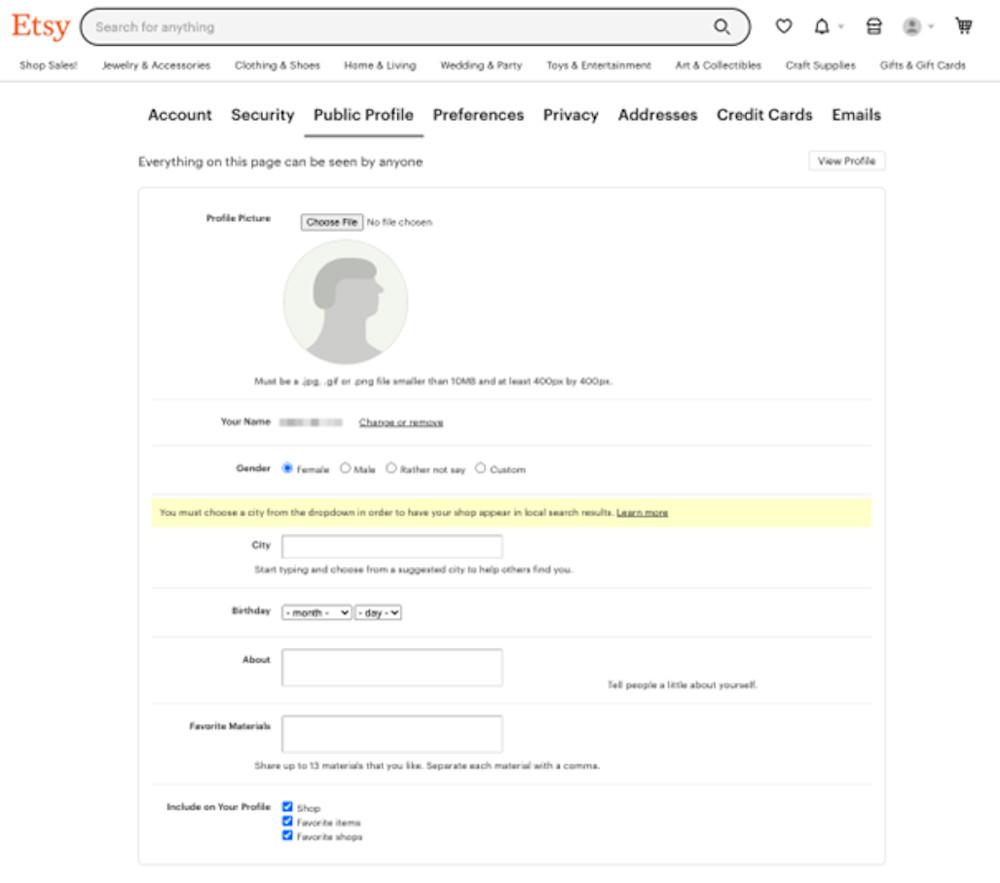Open Favorites heart icon

click(x=784, y=27)
